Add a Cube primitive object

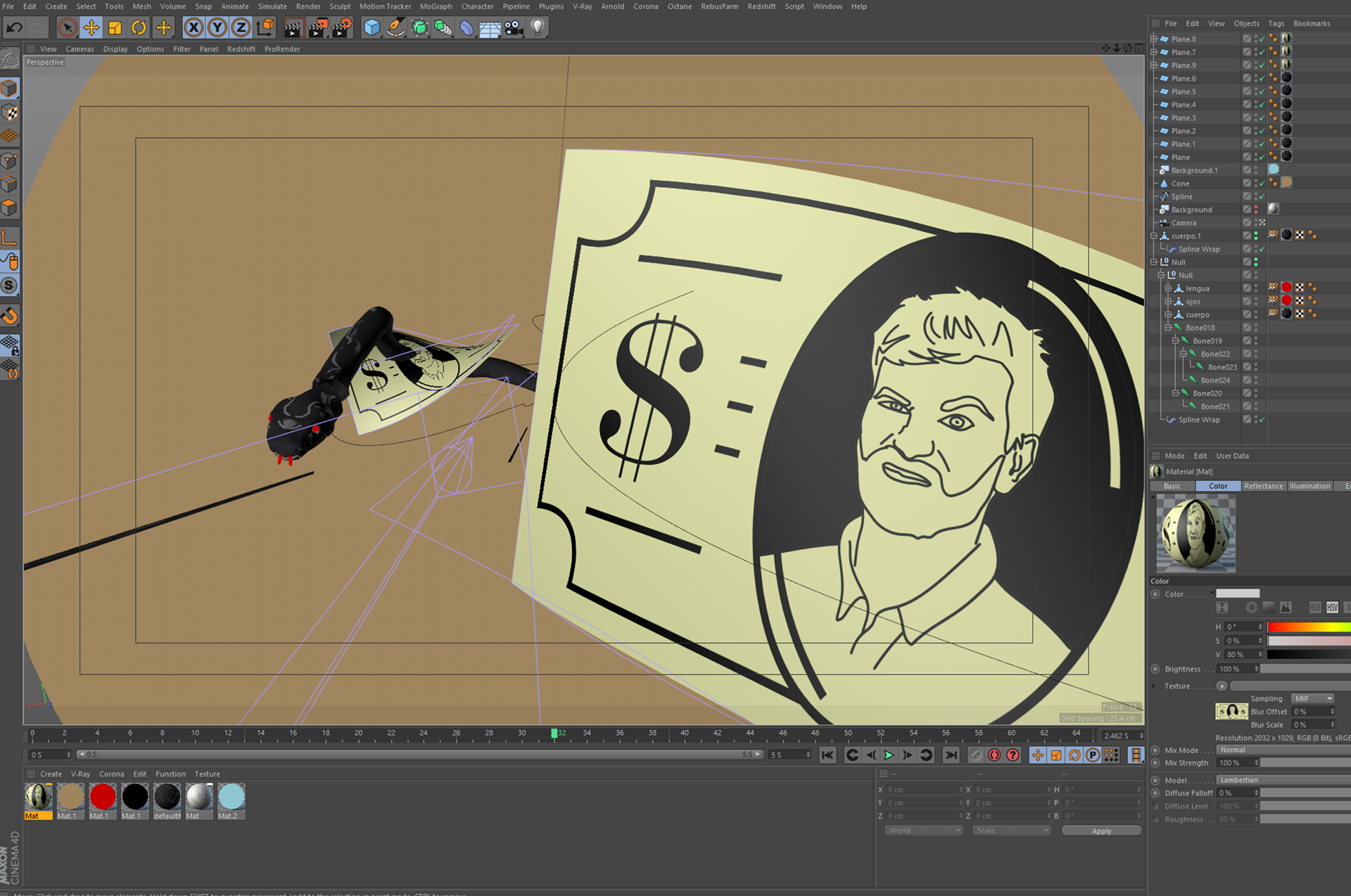[x=372, y=28]
